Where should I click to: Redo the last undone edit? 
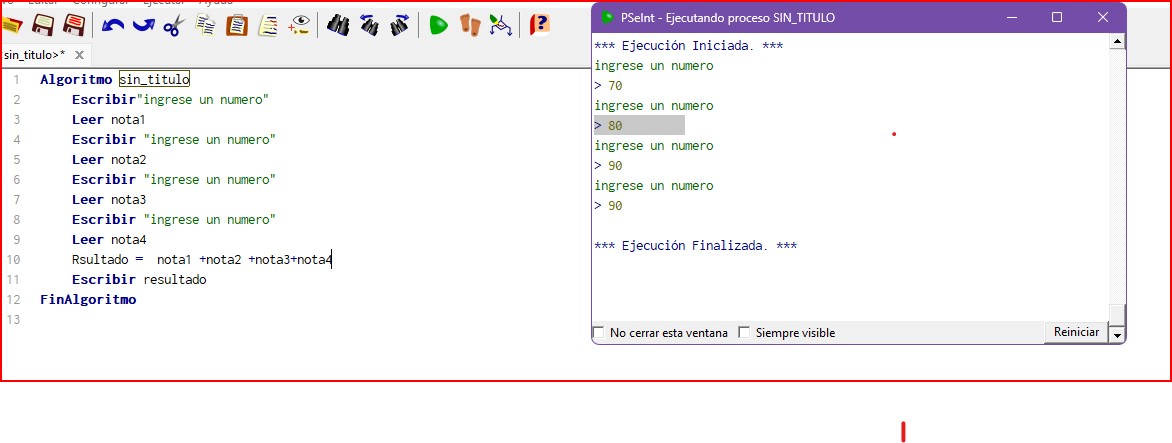pos(143,26)
